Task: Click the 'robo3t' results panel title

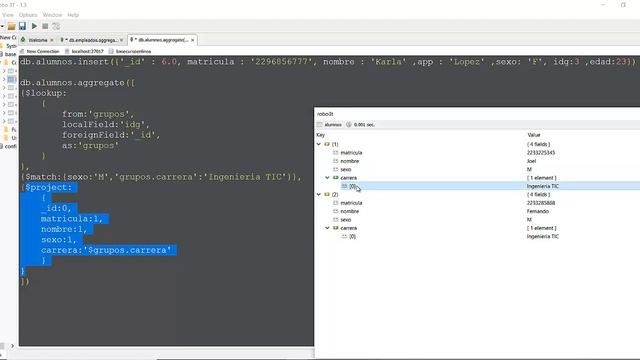Action: [x=325, y=114]
